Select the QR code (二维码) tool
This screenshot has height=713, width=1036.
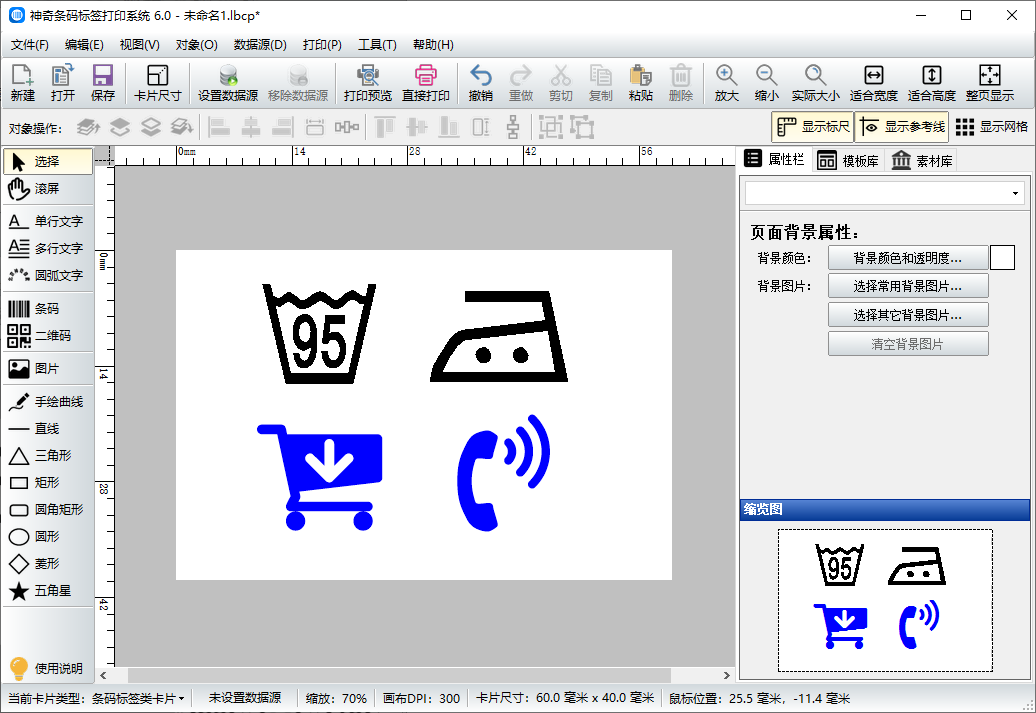(47, 336)
